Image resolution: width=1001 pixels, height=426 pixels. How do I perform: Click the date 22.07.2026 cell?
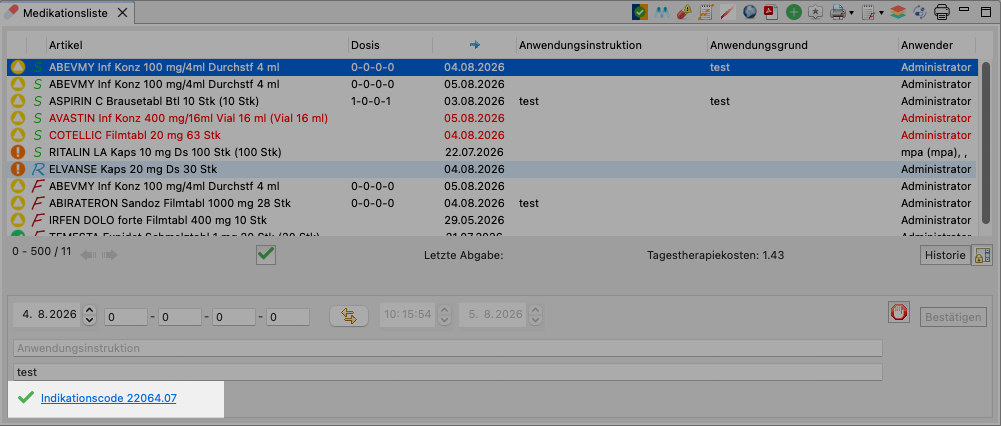click(474, 152)
